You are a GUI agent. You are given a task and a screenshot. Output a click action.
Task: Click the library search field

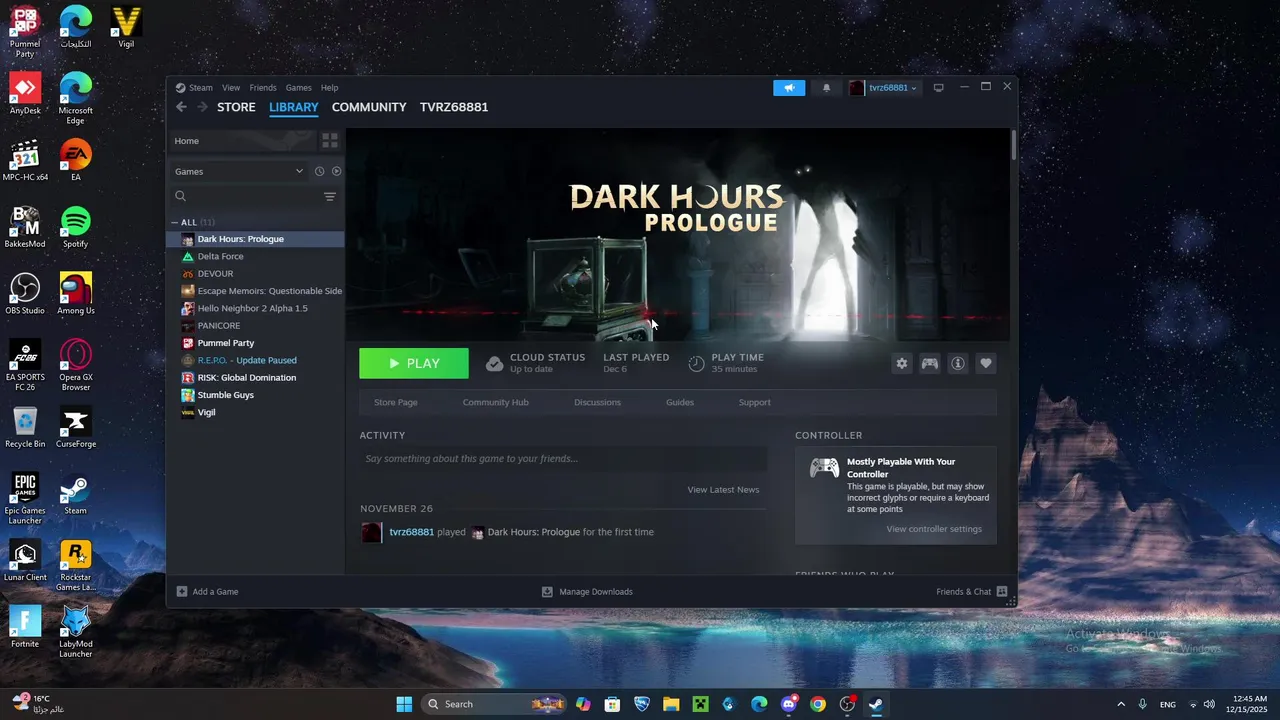(244, 197)
